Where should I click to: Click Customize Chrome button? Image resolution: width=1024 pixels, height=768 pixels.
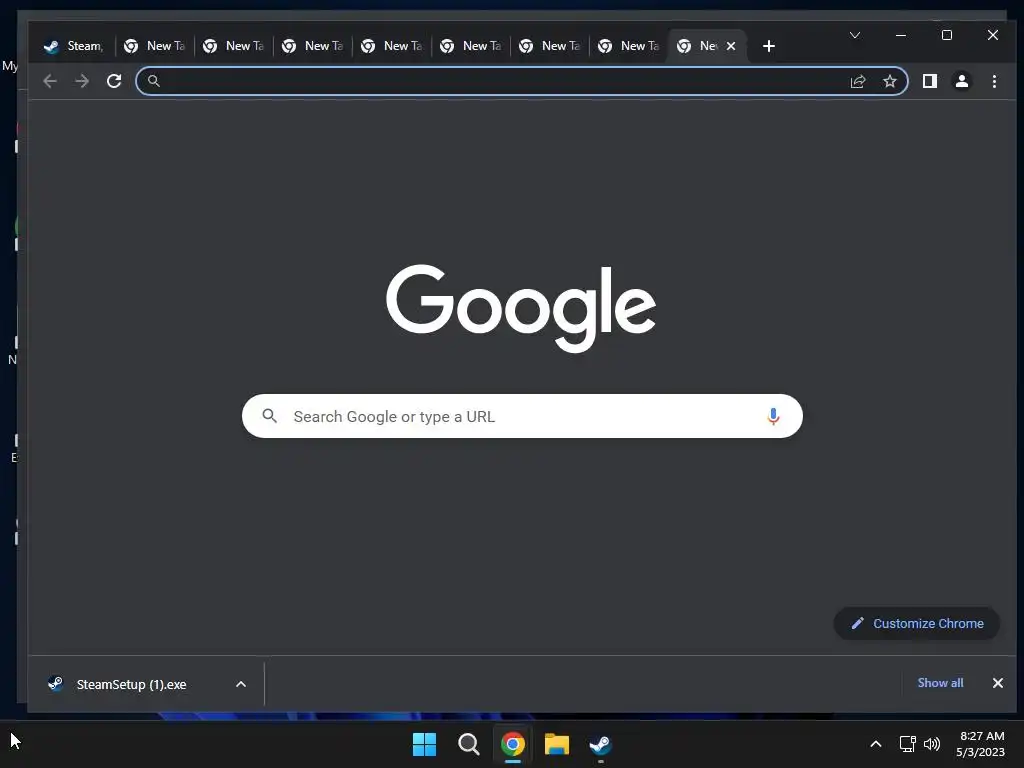[x=916, y=623]
